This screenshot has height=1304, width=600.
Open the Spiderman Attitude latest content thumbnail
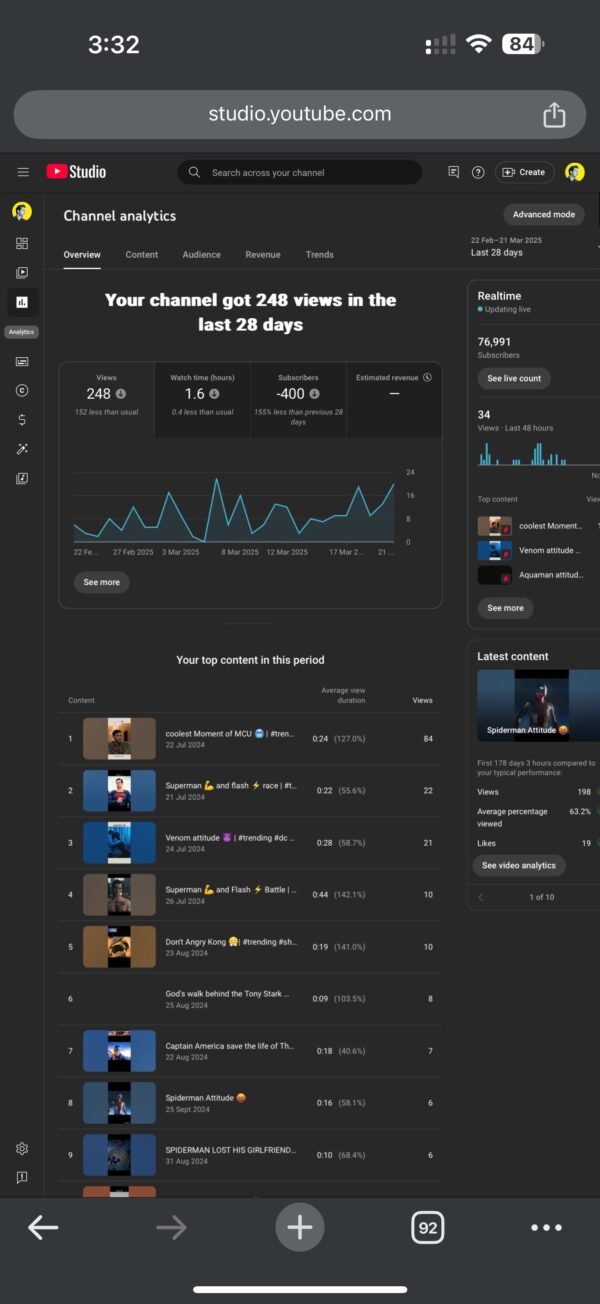tap(538, 705)
